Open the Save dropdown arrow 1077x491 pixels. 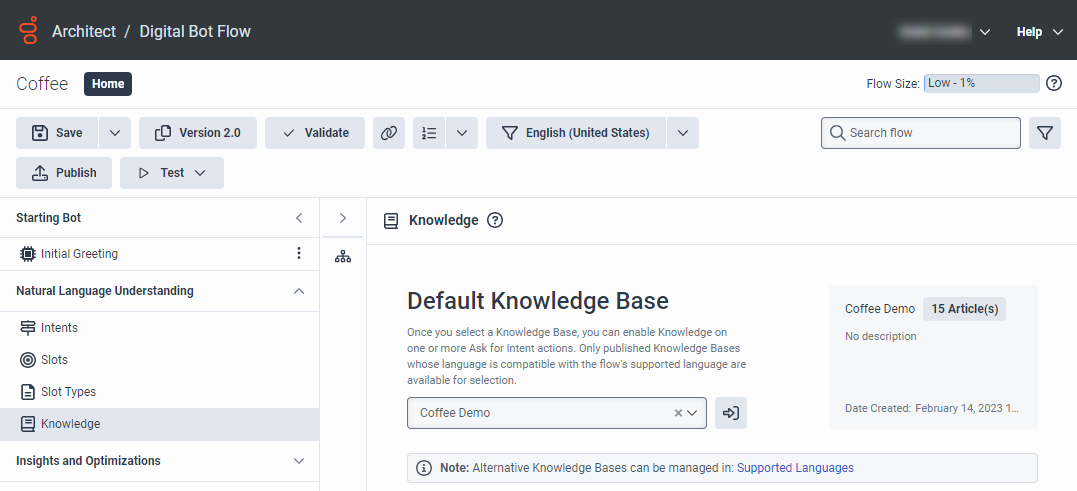(115, 133)
